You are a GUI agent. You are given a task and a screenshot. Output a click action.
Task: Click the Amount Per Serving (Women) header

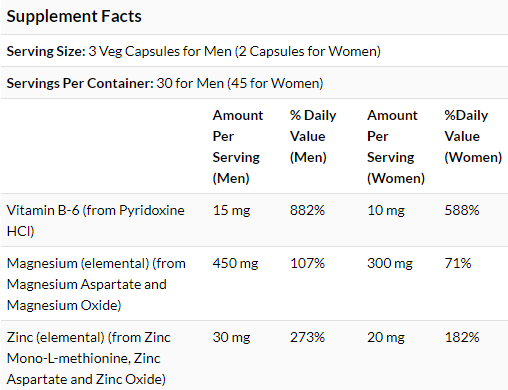pyautogui.click(x=396, y=147)
